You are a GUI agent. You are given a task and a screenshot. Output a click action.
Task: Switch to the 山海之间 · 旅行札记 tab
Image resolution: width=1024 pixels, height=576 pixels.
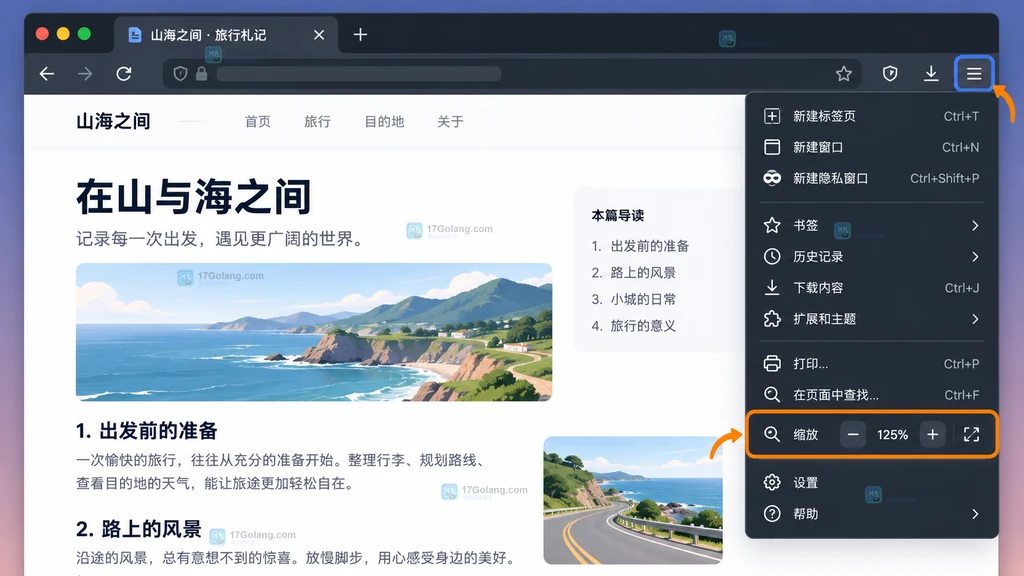click(x=226, y=35)
